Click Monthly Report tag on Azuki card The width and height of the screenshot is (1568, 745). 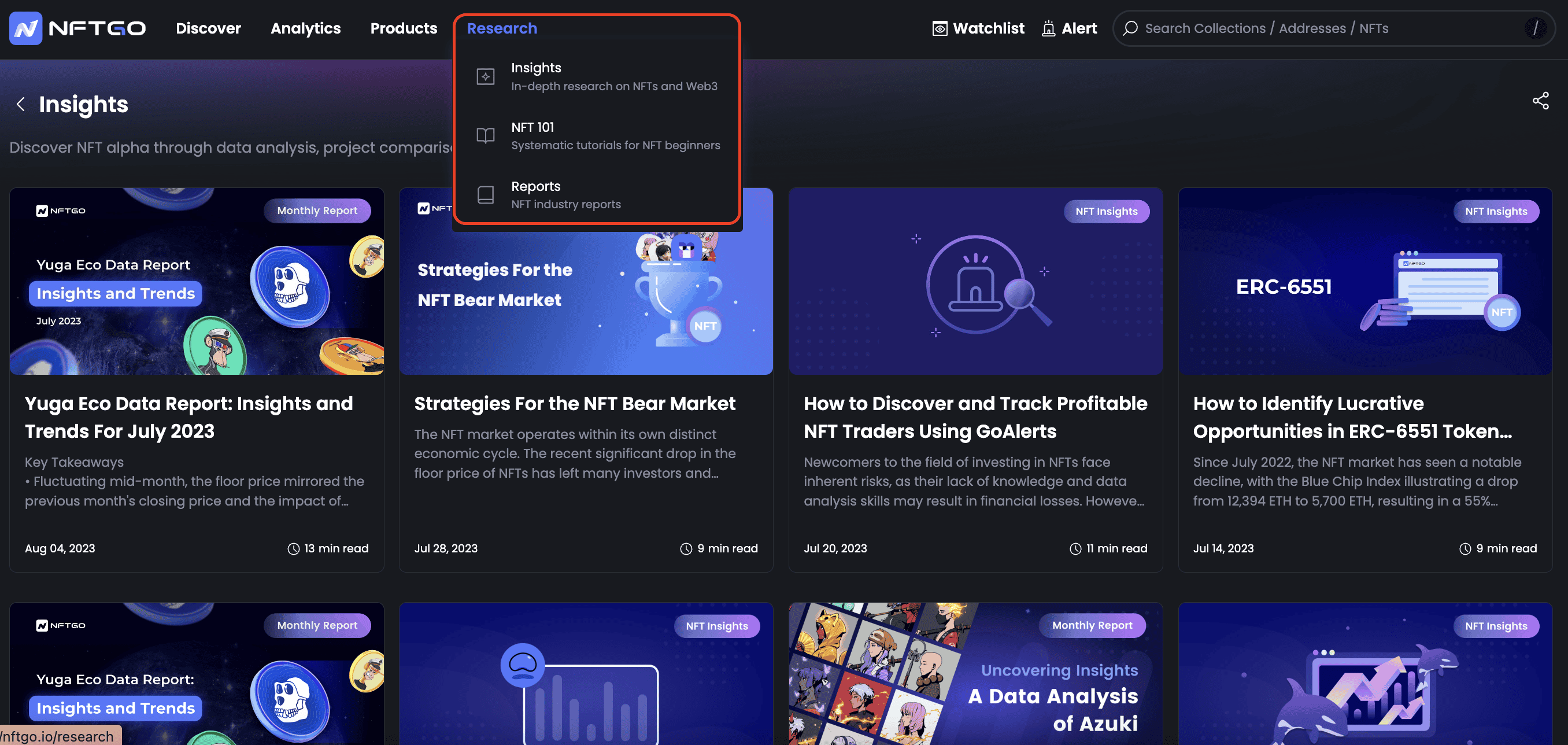coord(1092,625)
